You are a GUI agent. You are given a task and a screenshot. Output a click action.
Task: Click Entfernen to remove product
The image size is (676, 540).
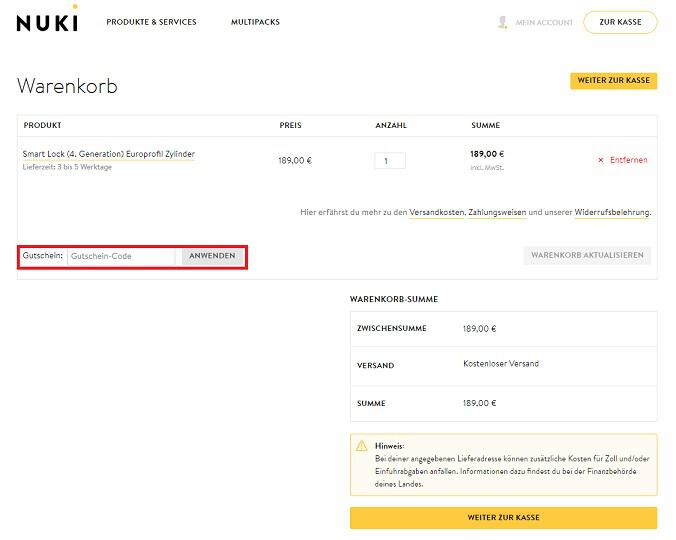629,160
